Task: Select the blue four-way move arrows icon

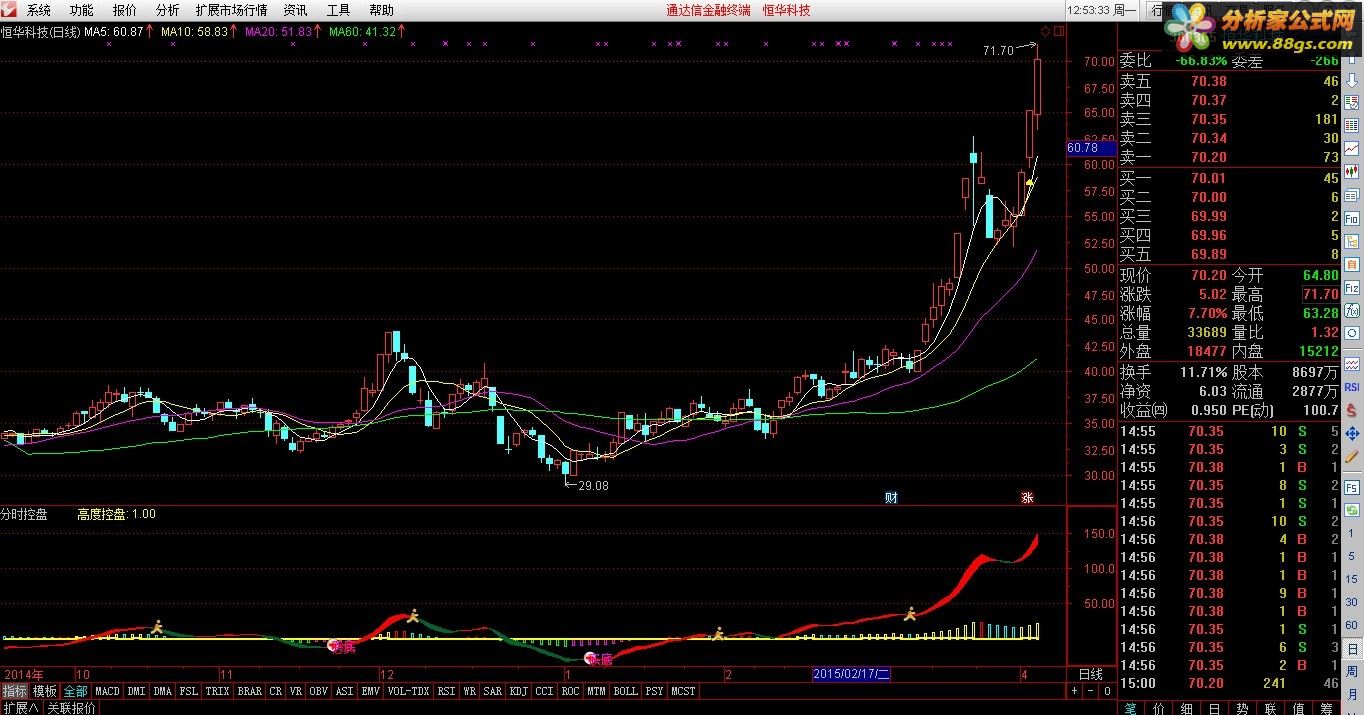Action: [1351, 433]
